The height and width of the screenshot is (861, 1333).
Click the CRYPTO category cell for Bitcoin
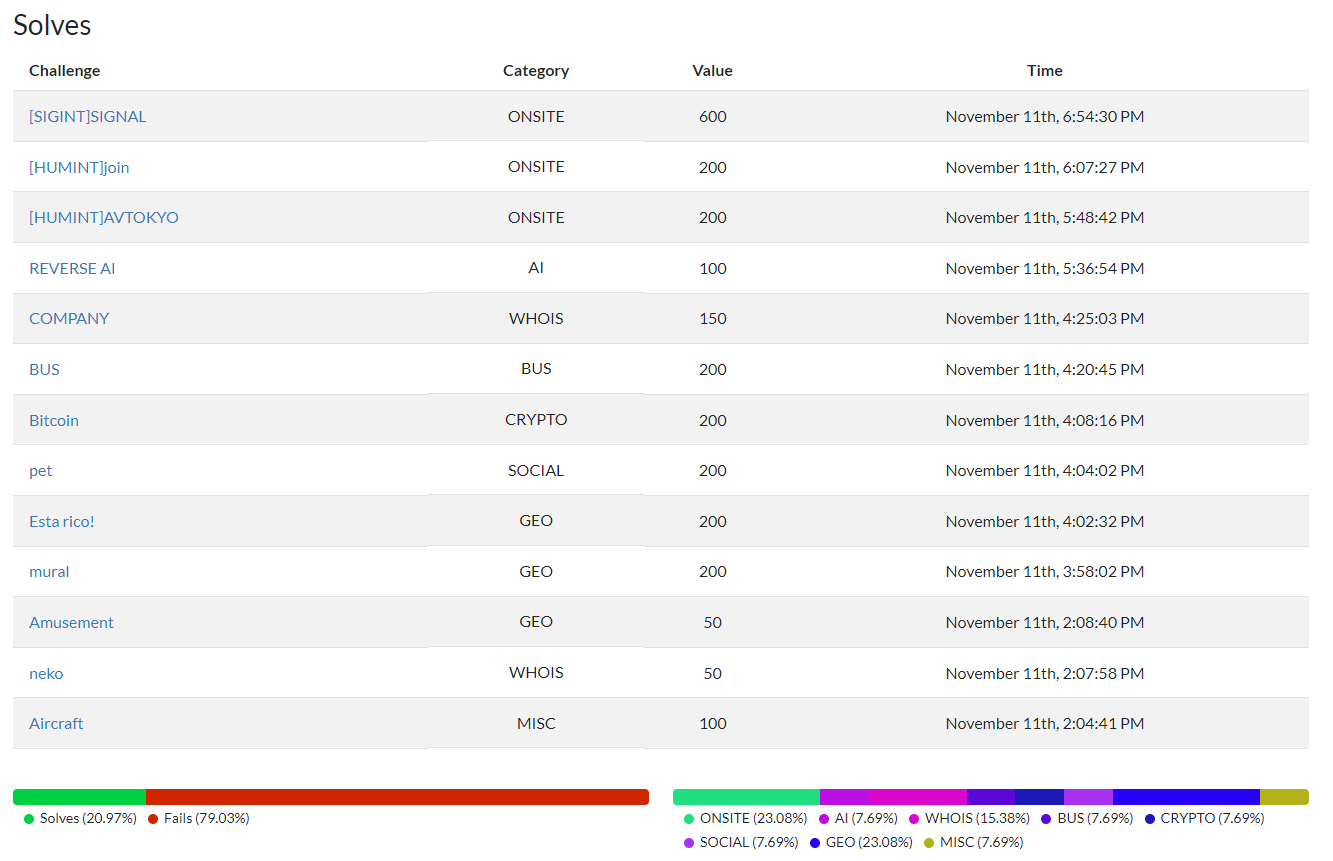[536, 420]
